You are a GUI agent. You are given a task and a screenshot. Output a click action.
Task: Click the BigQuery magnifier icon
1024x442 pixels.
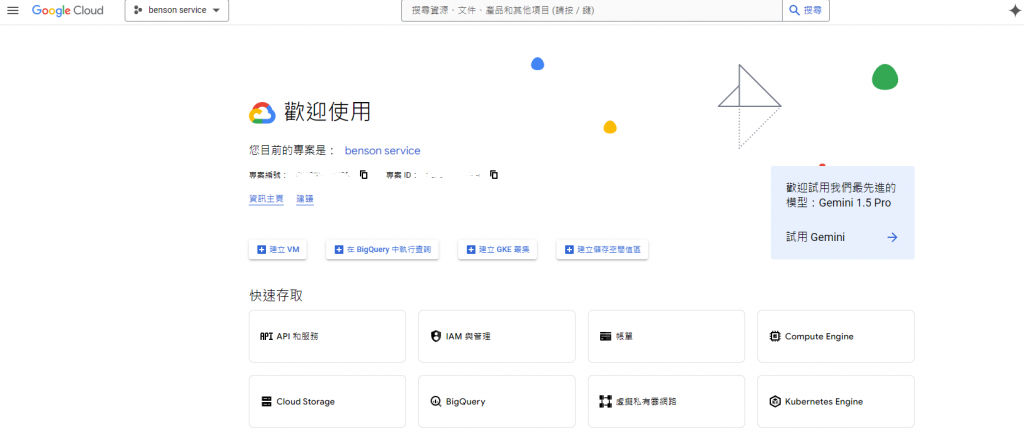pos(436,402)
